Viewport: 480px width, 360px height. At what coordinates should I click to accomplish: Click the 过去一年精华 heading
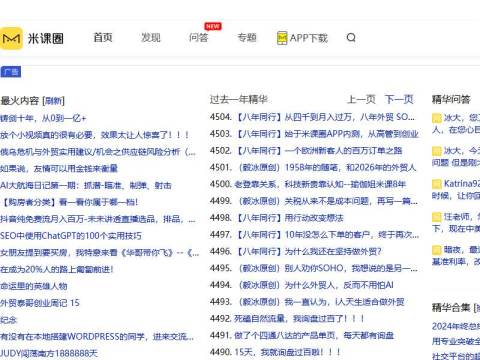[239, 99]
